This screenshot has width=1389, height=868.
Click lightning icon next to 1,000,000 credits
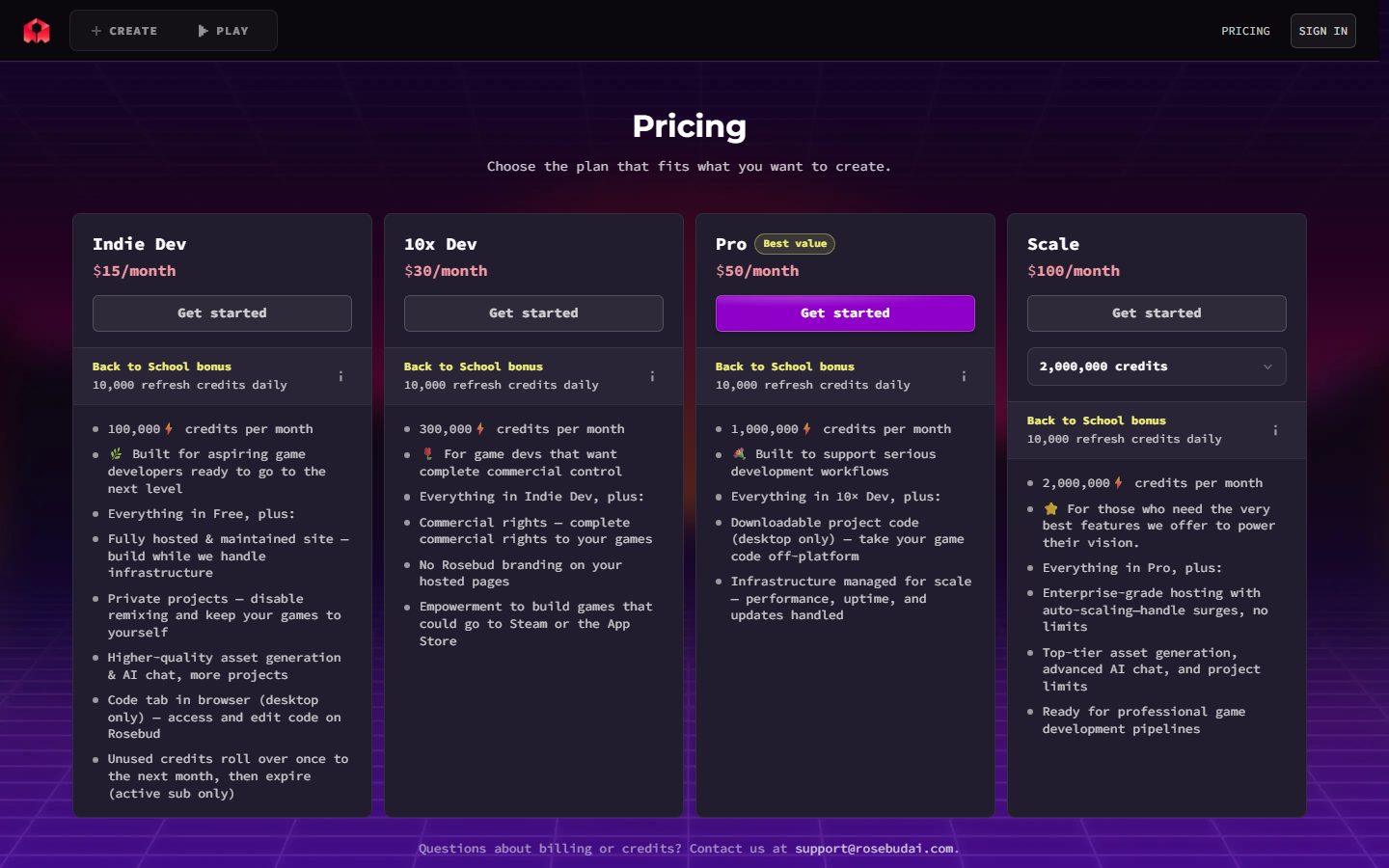[x=806, y=429]
